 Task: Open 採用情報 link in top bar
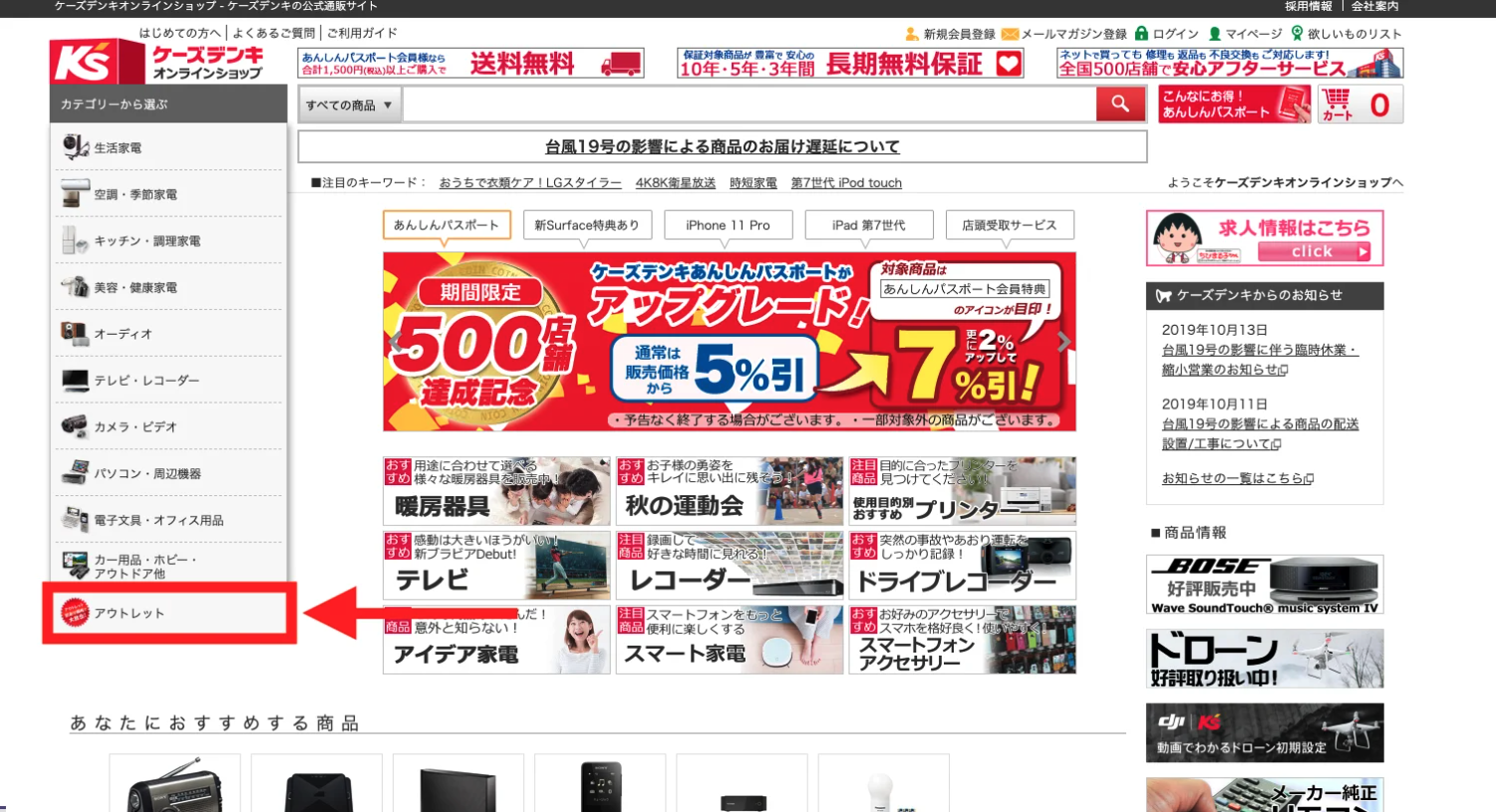pyautogui.click(x=1308, y=6)
